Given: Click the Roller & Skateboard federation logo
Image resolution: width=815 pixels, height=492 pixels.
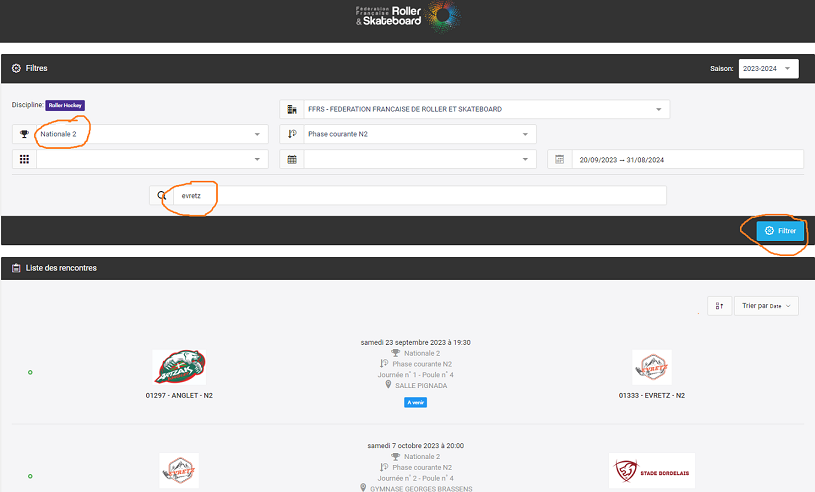Looking at the screenshot, I should [x=408, y=17].
